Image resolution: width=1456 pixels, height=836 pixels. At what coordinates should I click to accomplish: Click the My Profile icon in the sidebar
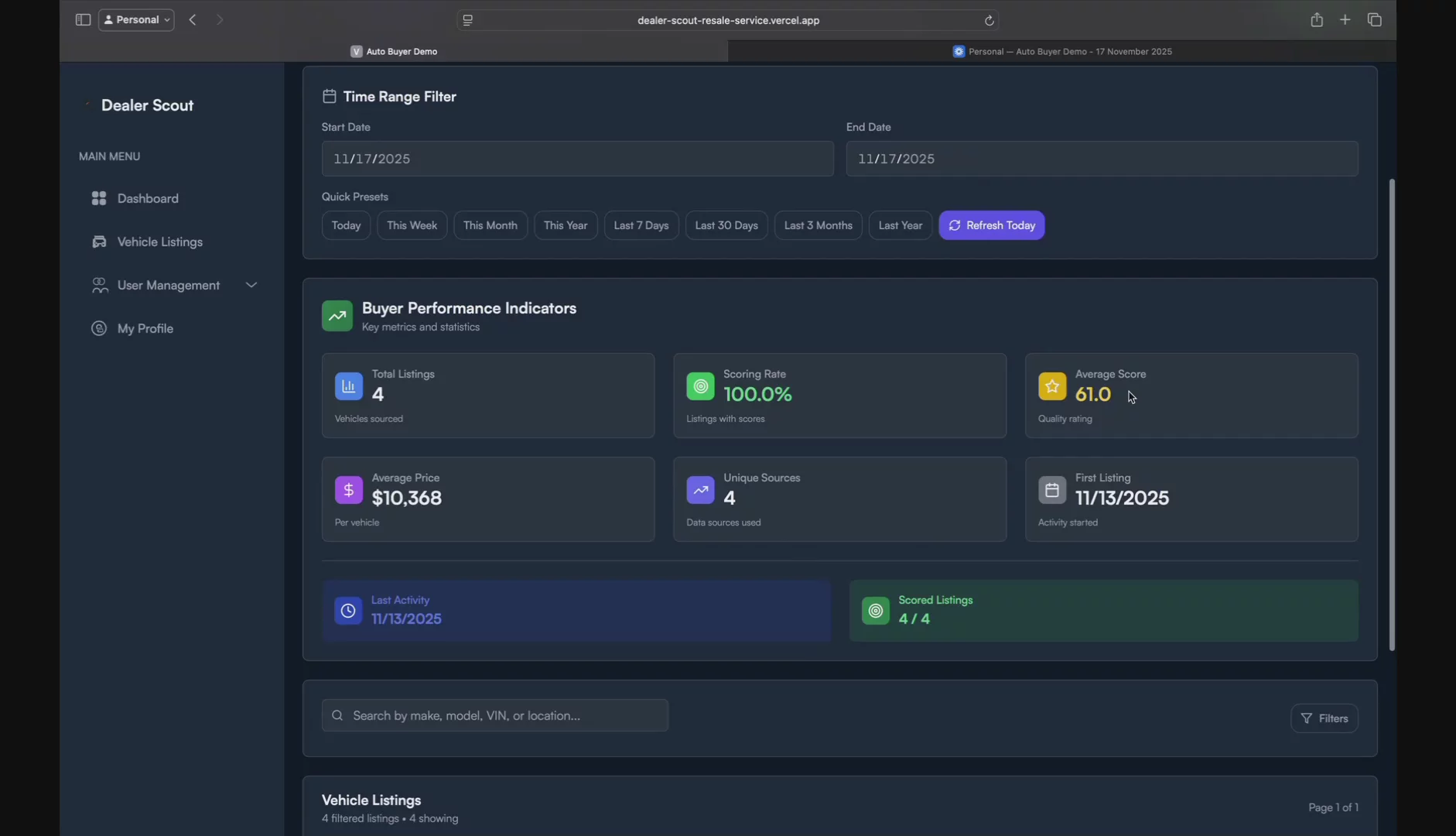100,328
